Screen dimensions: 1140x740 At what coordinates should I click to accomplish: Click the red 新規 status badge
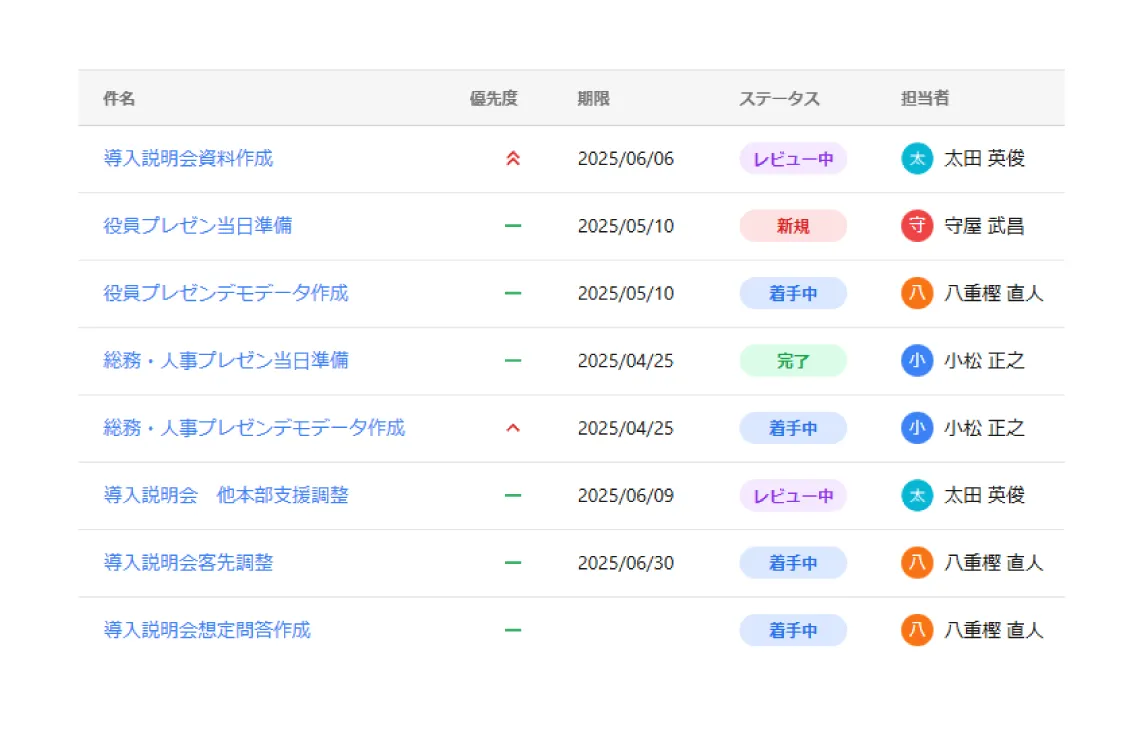793,226
